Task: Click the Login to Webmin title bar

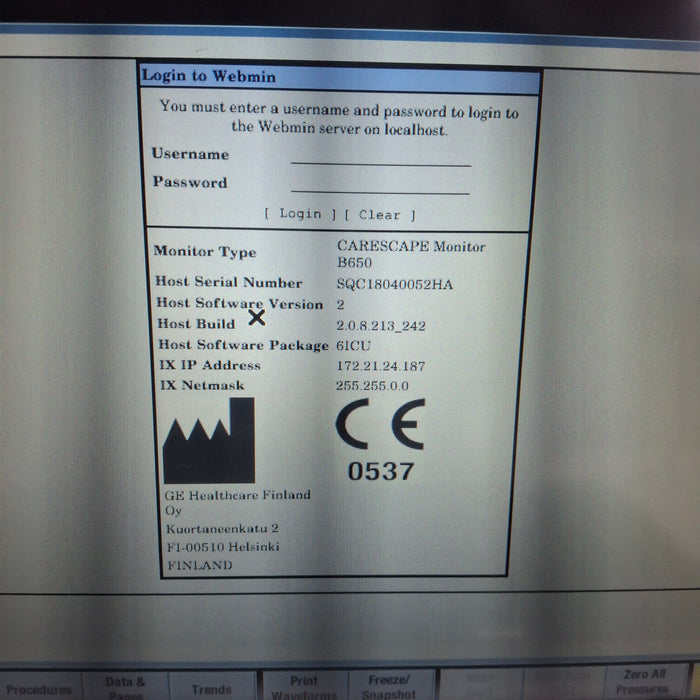Action: [340, 76]
